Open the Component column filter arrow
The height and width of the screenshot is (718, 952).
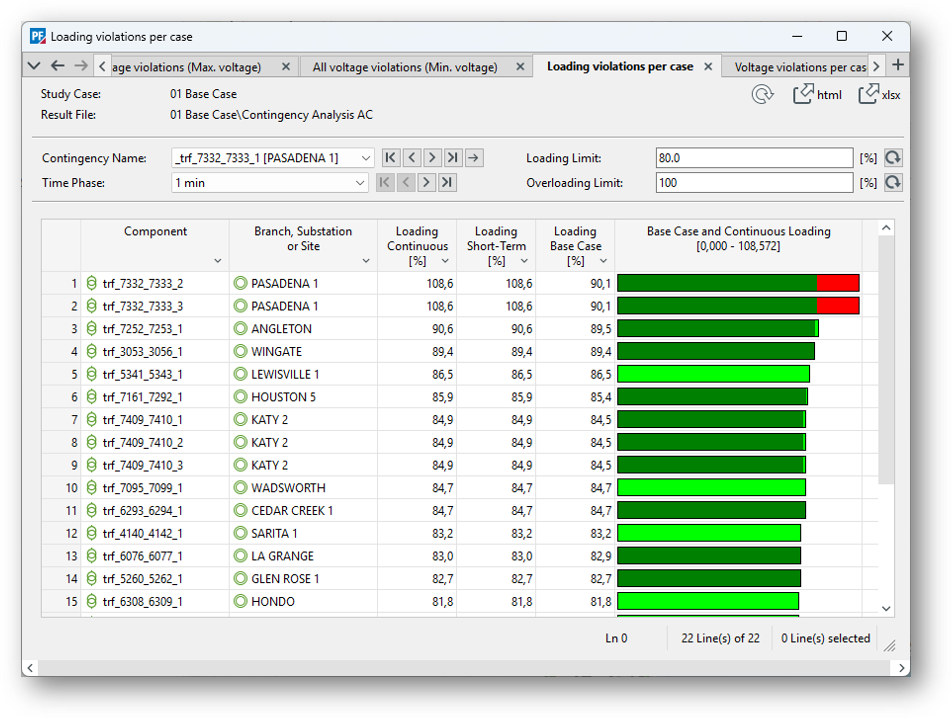tap(218, 261)
